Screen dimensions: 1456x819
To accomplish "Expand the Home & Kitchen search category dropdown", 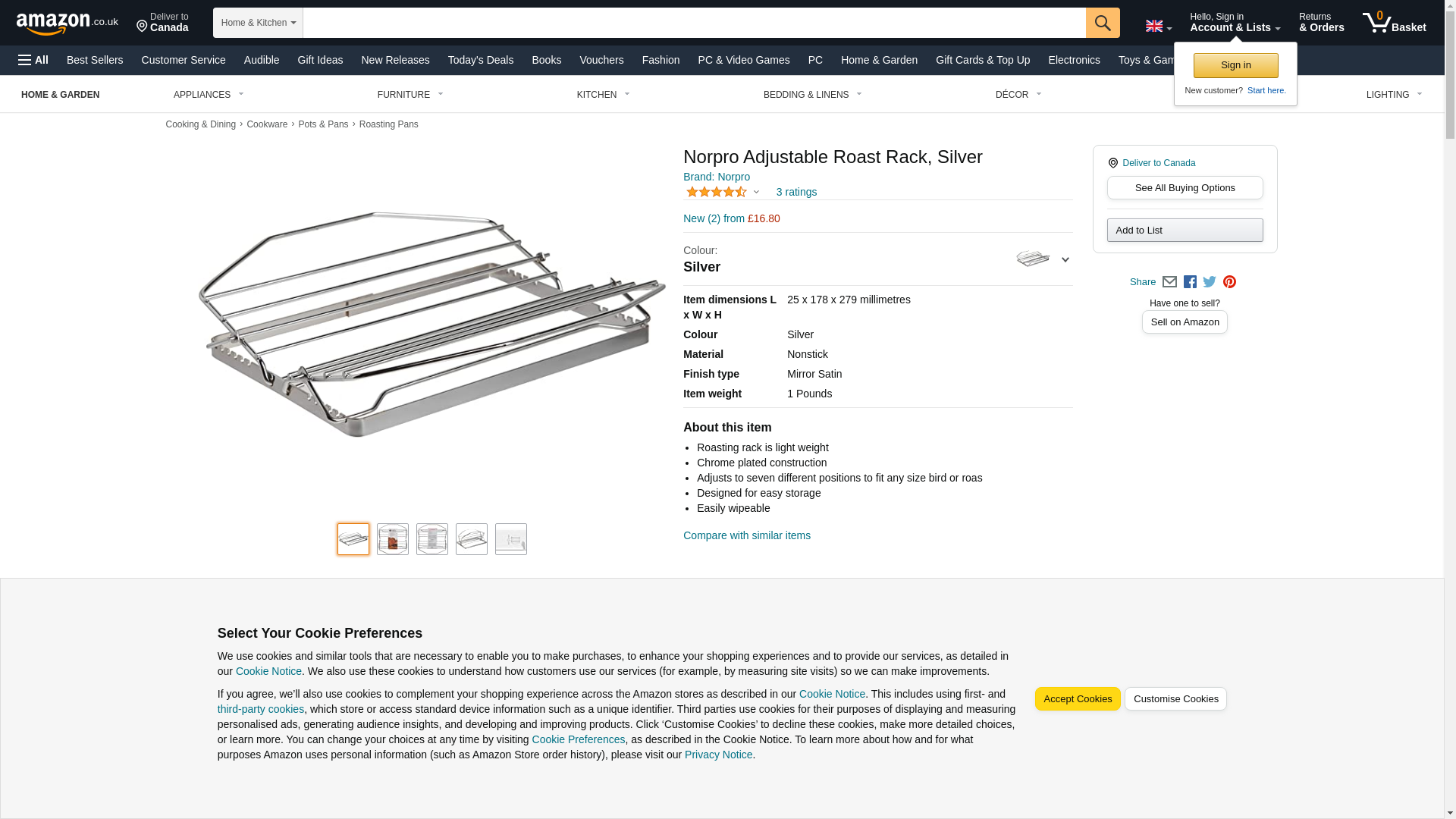I will (x=258, y=23).
